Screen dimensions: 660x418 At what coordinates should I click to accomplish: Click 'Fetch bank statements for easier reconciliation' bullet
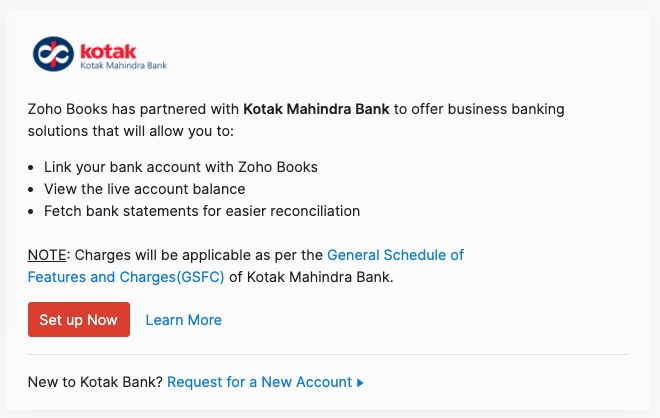pyautogui.click(x=201, y=211)
